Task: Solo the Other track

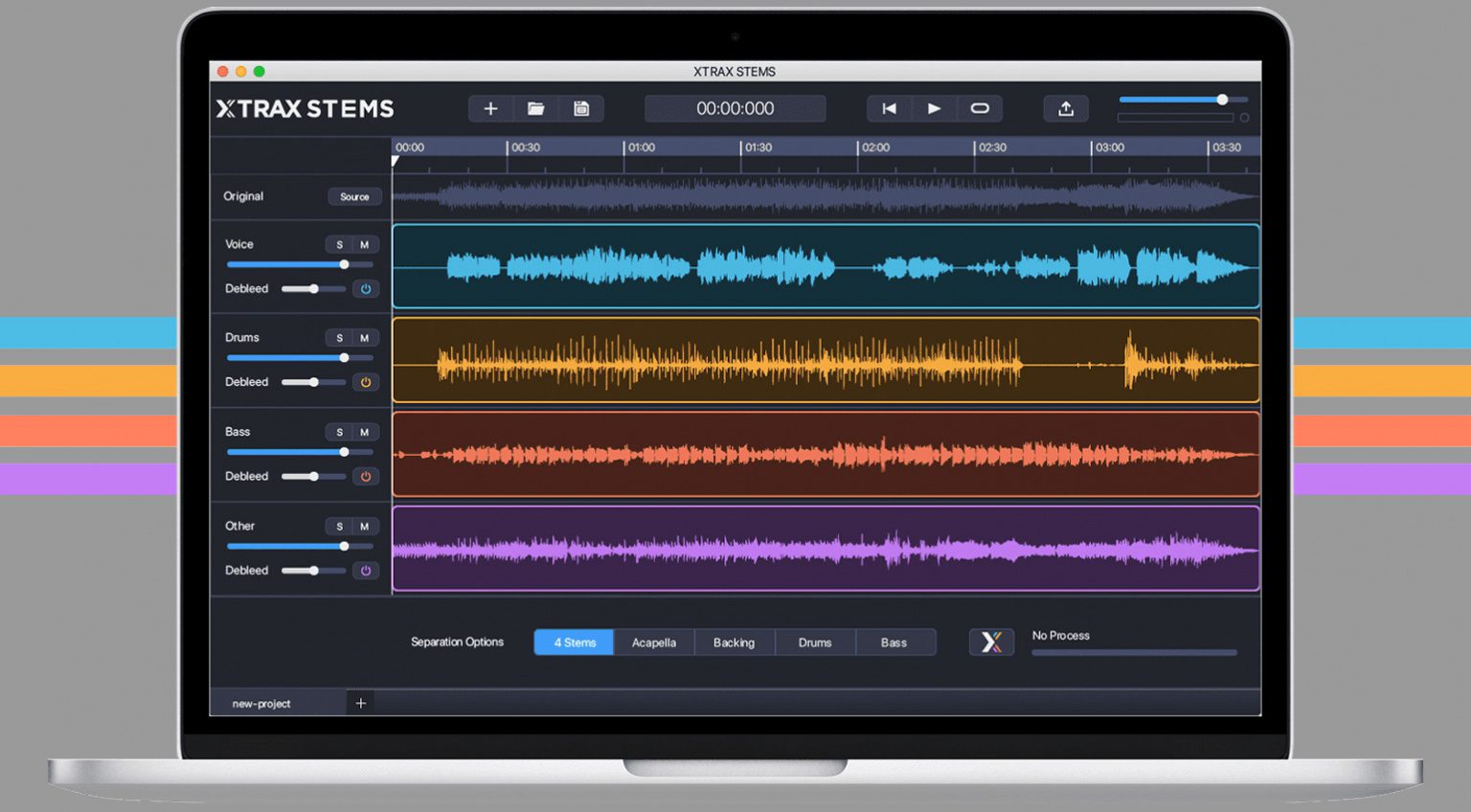Action: [x=339, y=527]
